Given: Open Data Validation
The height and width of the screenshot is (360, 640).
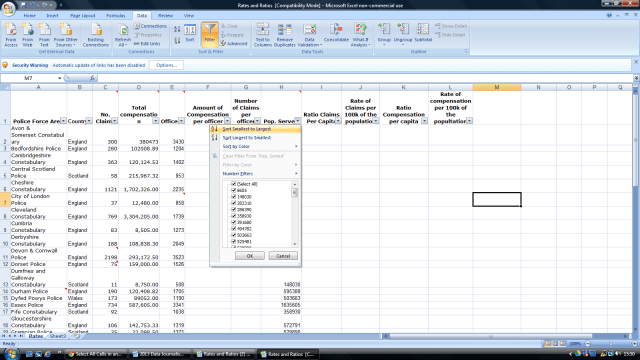Looking at the screenshot, I should 309,35.
